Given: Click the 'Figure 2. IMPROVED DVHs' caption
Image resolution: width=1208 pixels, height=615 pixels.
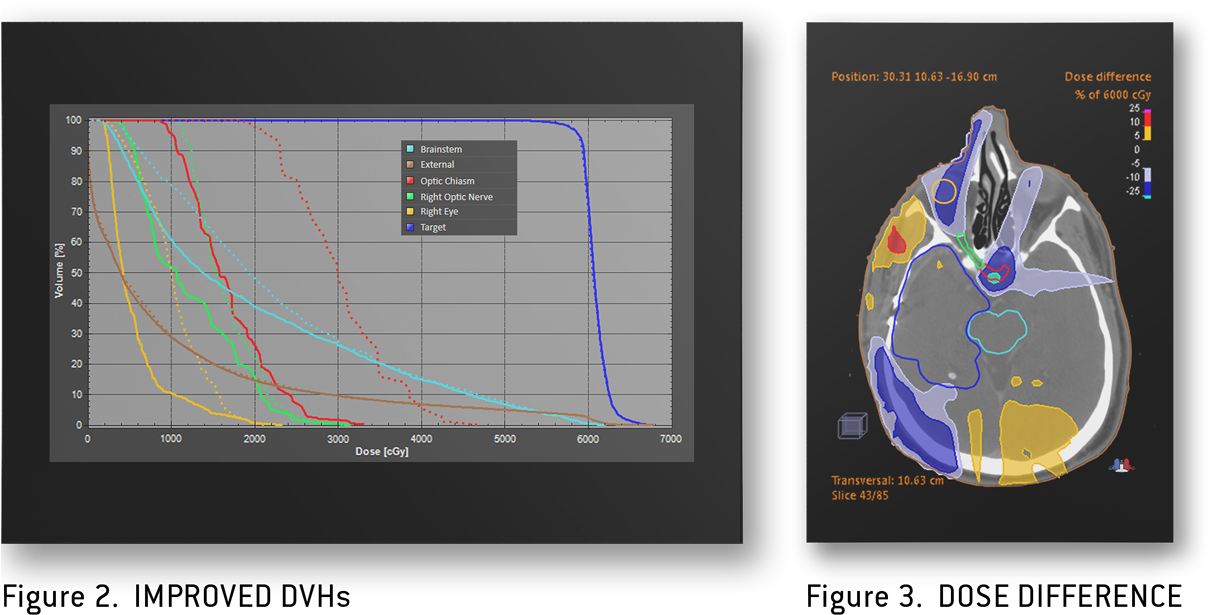Looking at the screenshot, I should (x=176, y=596).
